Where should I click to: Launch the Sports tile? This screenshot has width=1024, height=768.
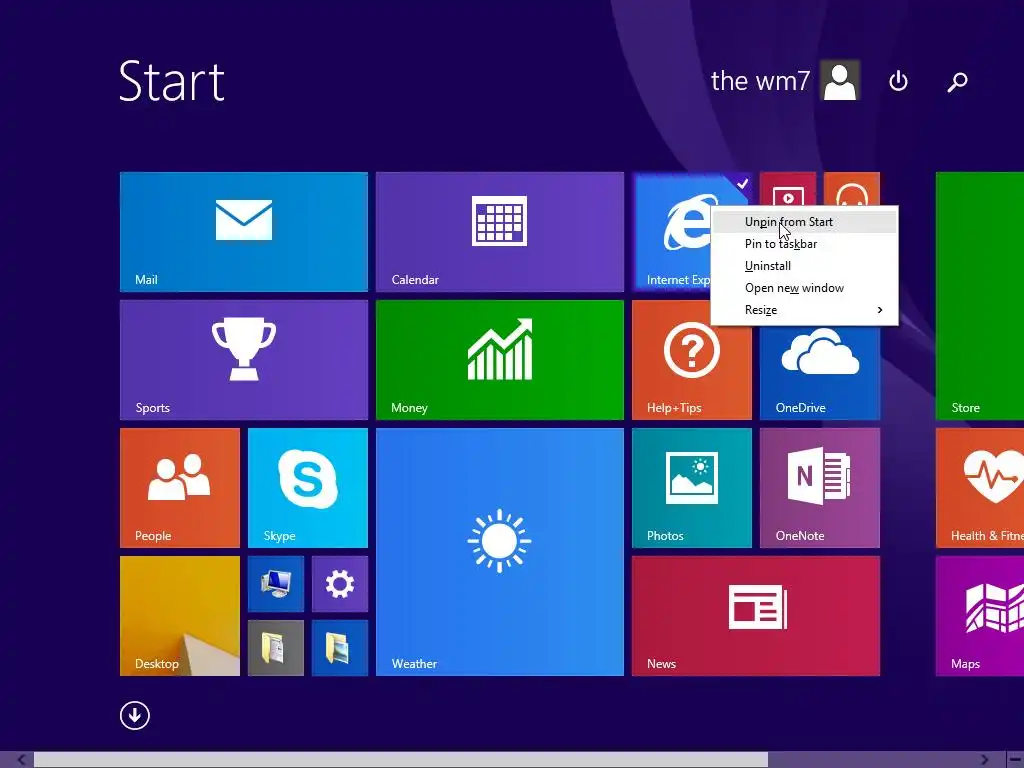click(244, 360)
